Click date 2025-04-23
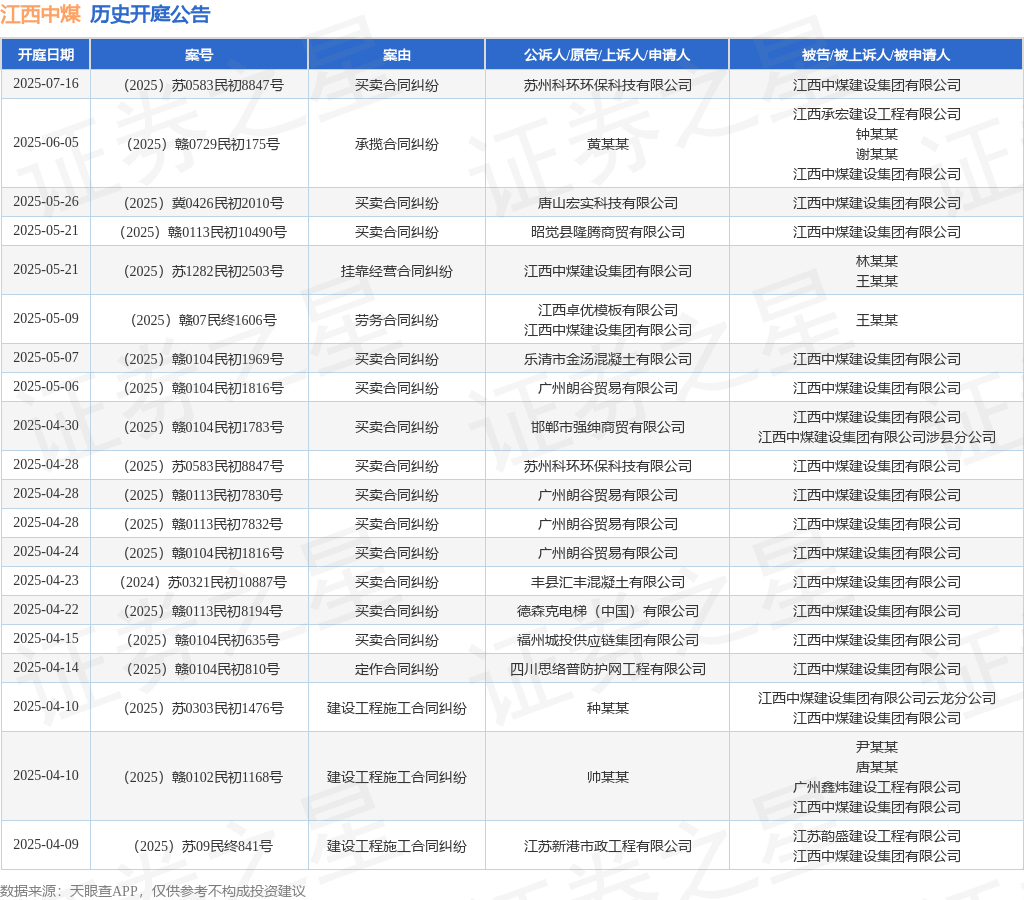Viewport: 1024px width, 900px height. click(x=46, y=580)
